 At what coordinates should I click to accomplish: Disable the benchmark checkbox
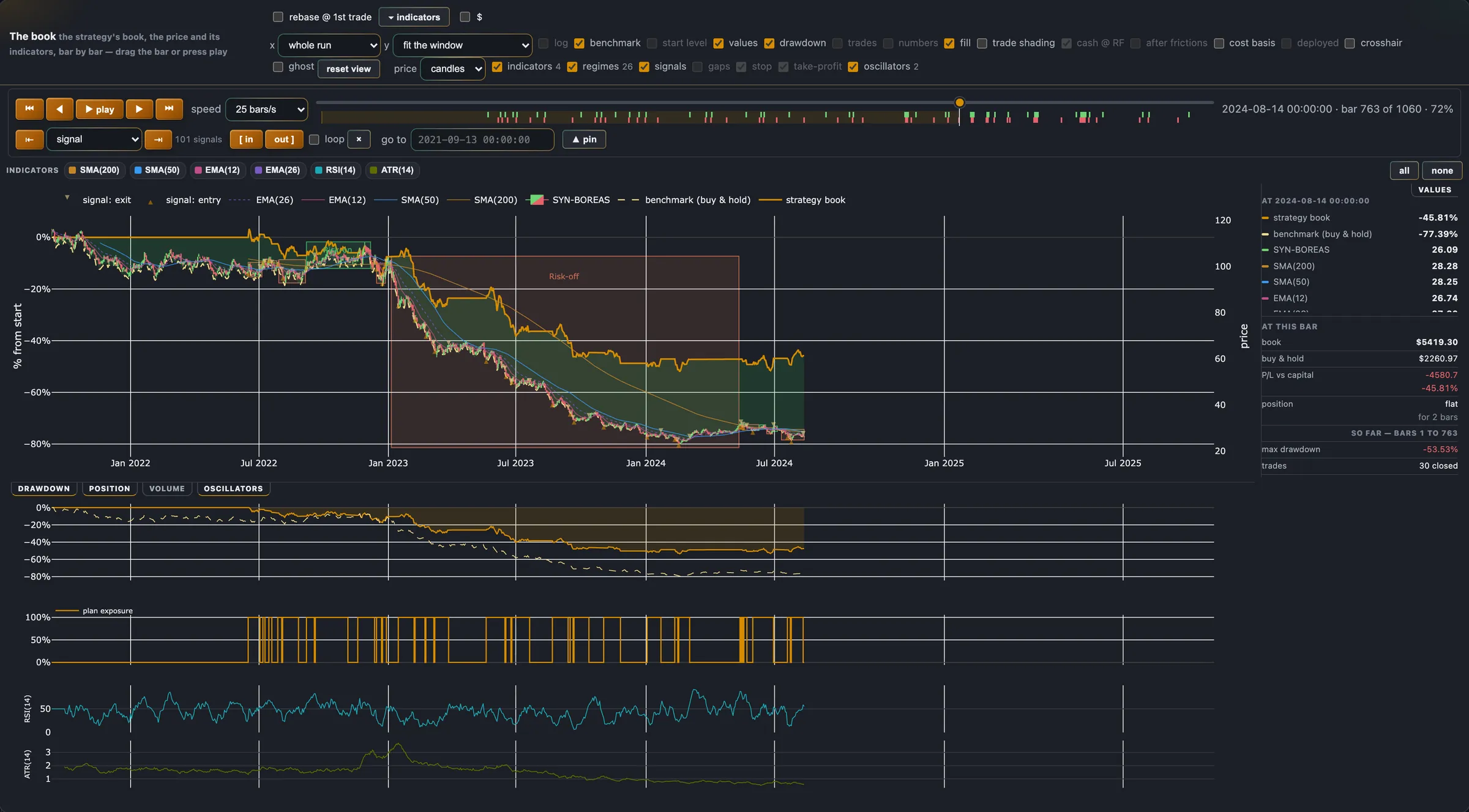(x=579, y=43)
